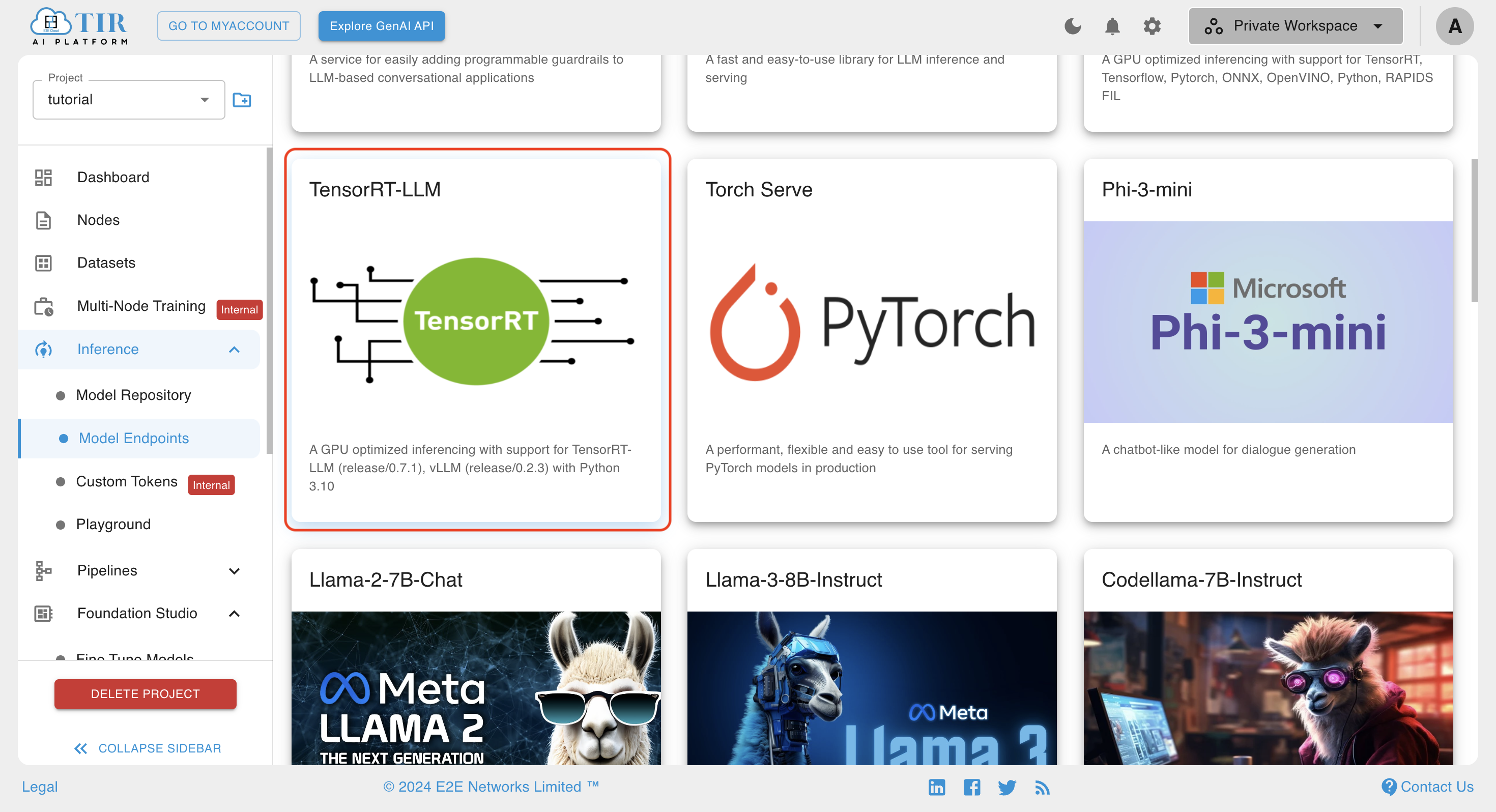This screenshot has height=812, width=1496.
Task: Click the red DELETE PROJECT button
Action: pyautogui.click(x=145, y=694)
